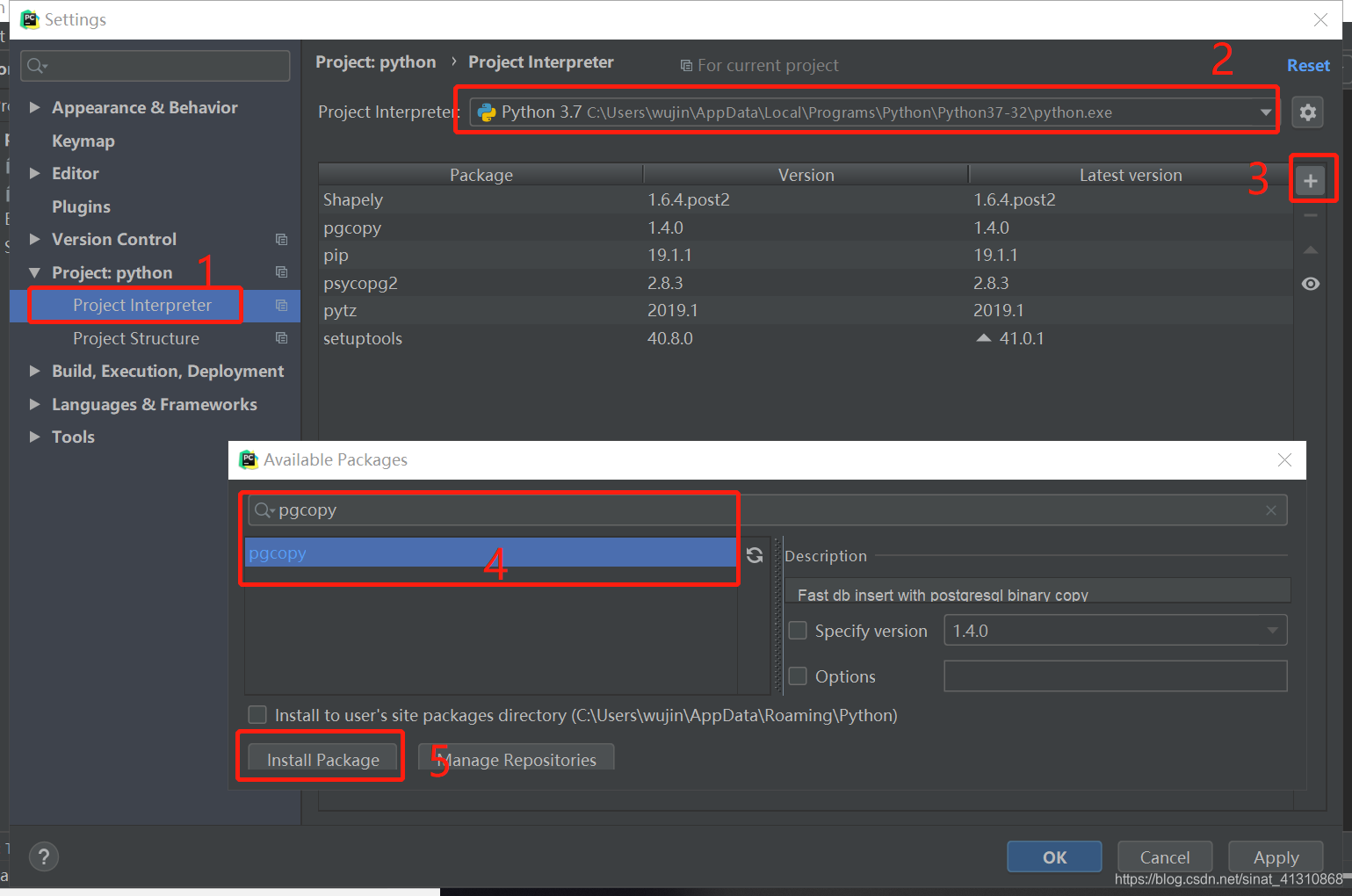Select the Shapely package row
1352x896 pixels.
[806, 199]
